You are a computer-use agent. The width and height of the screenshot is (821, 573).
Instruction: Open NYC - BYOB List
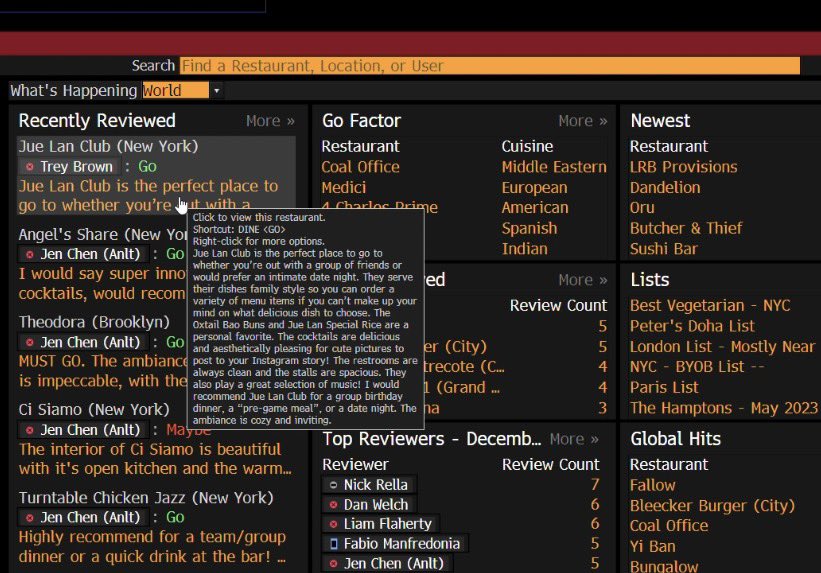pyautogui.click(x=697, y=367)
